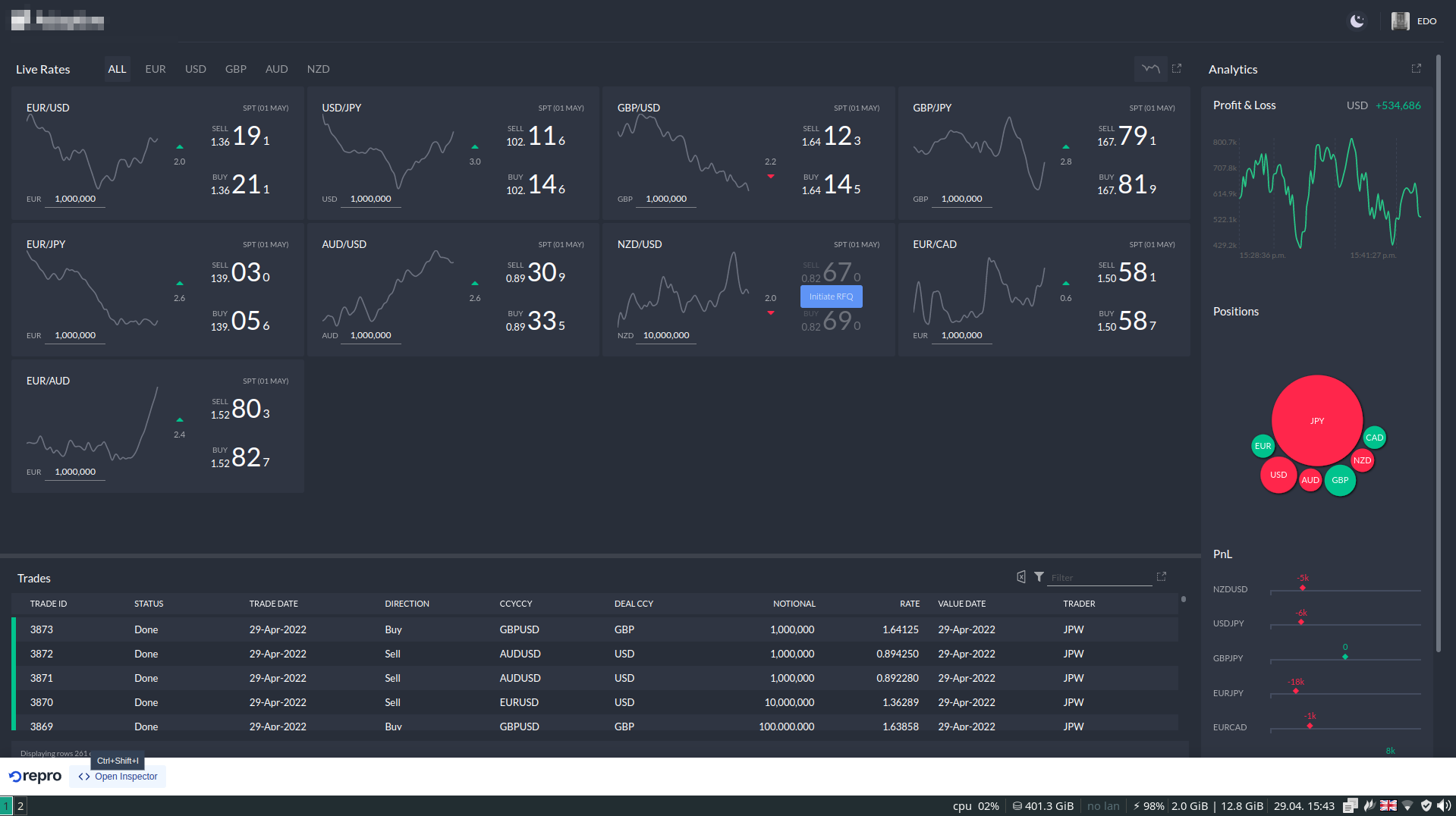
Task: Click the EUR/USD notional amount field
Action: [75, 199]
